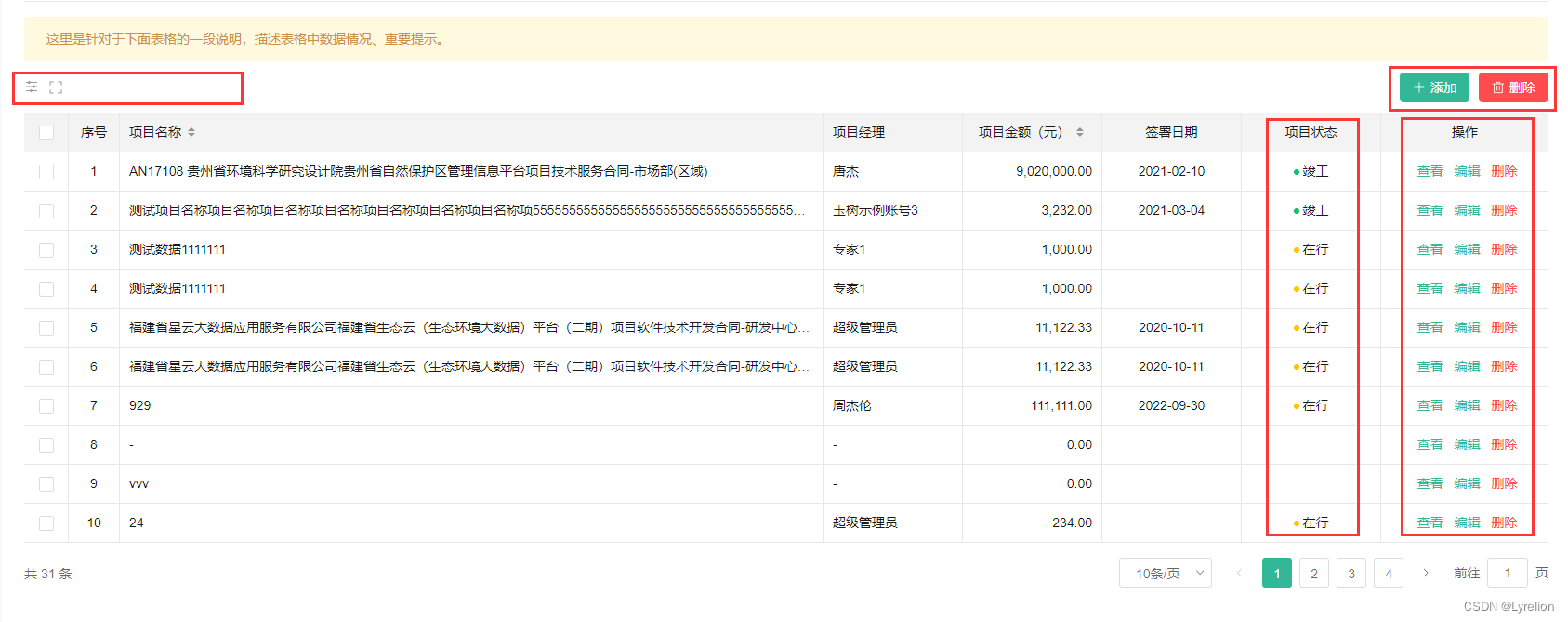Screen dimensions: 1568x622
Task: Click the date 2021-03-04
Action: coord(1171,210)
